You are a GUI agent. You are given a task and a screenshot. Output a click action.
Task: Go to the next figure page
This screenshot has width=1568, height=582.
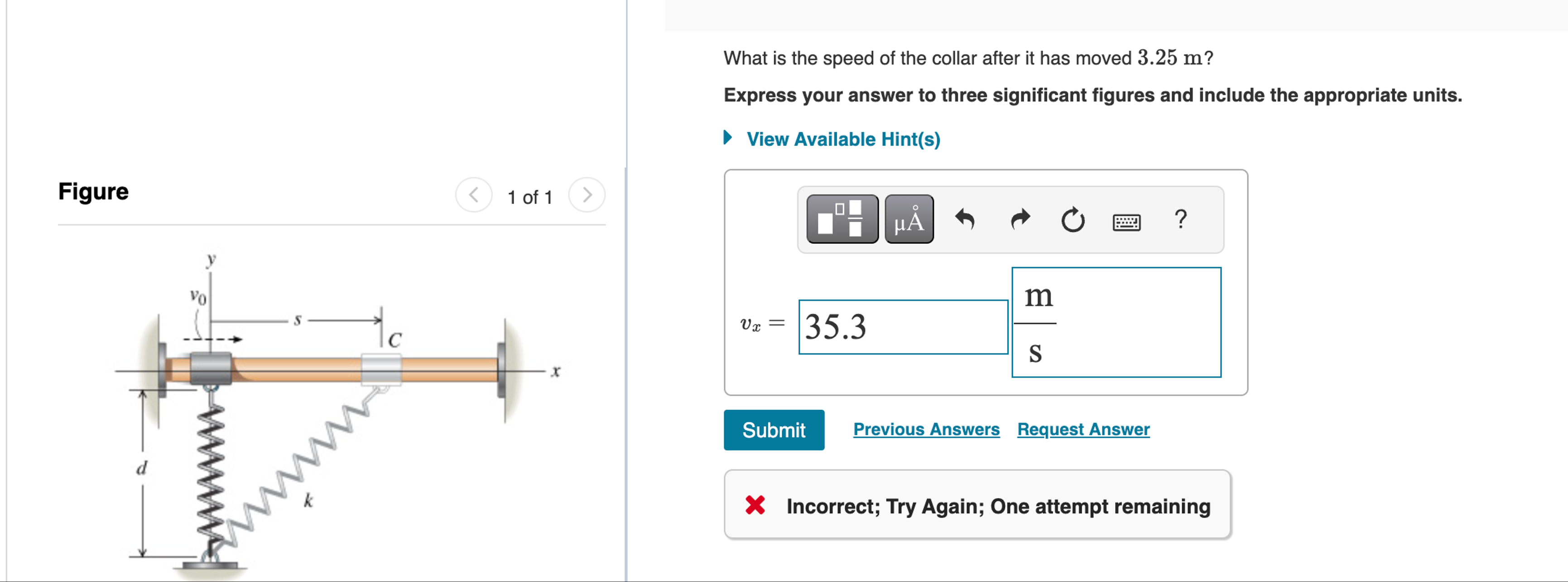tap(586, 195)
